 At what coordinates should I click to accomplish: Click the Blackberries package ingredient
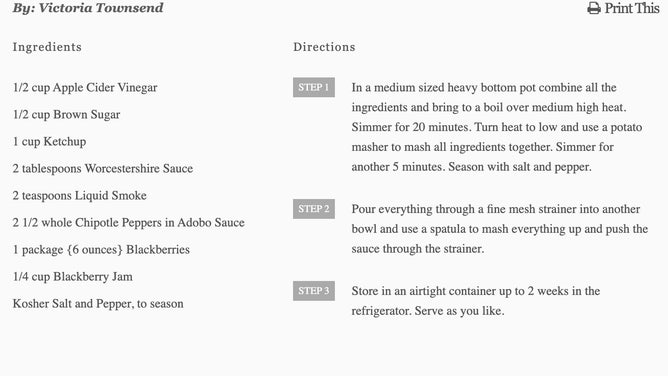101,250
